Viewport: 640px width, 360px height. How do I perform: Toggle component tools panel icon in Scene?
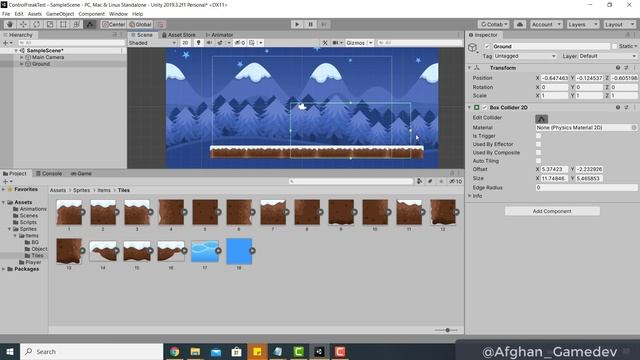pyautogui.click(x=325, y=43)
